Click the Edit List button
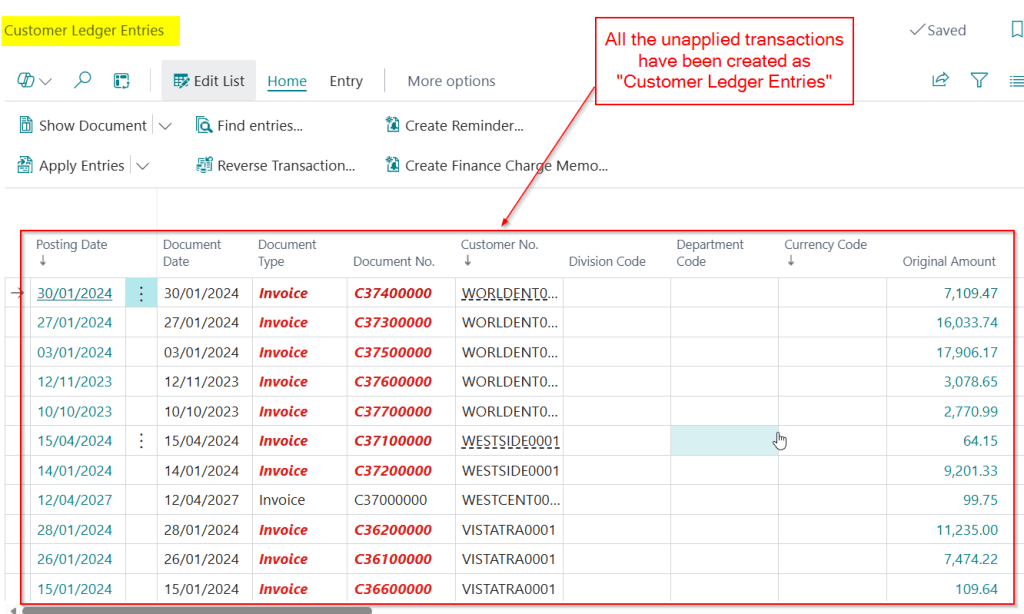 coord(209,81)
